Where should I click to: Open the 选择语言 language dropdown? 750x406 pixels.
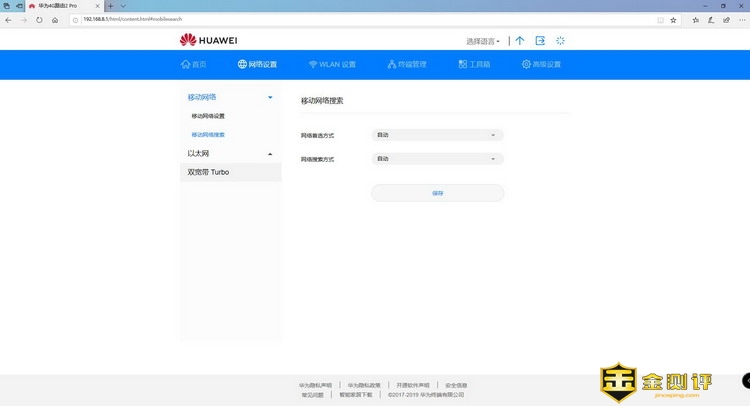[x=483, y=41]
